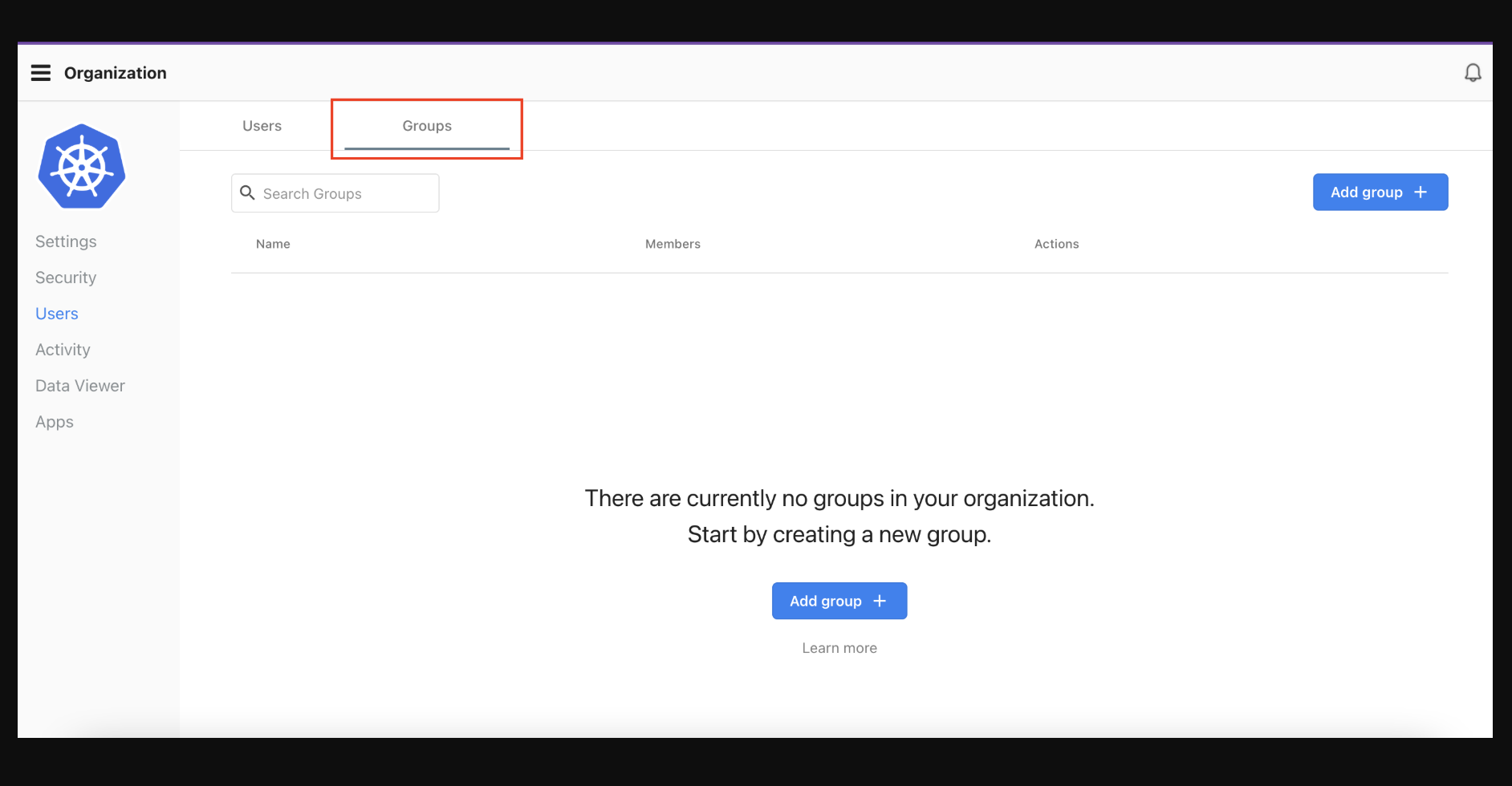This screenshot has height=786, width=1512.
Task: Click plus icon on top-right Add group
Action: click(1421, 192)
